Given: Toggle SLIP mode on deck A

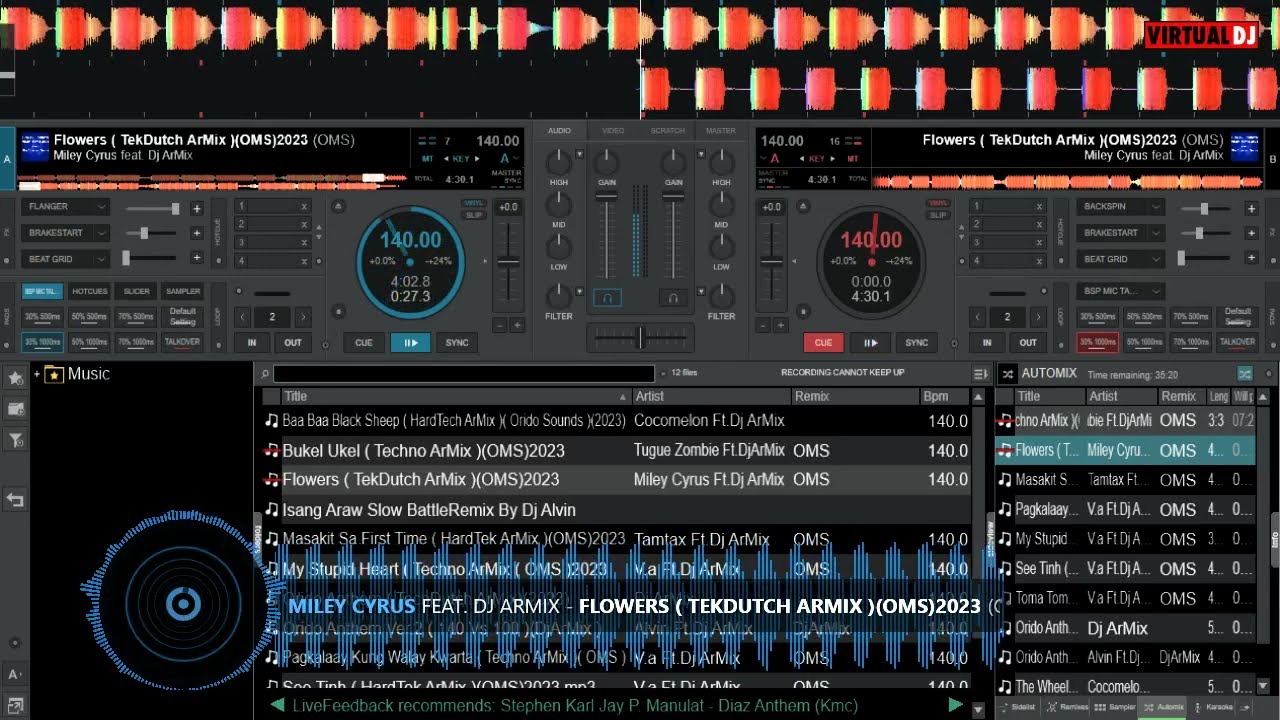Looking at the screenshot, I should click(474, 215).
